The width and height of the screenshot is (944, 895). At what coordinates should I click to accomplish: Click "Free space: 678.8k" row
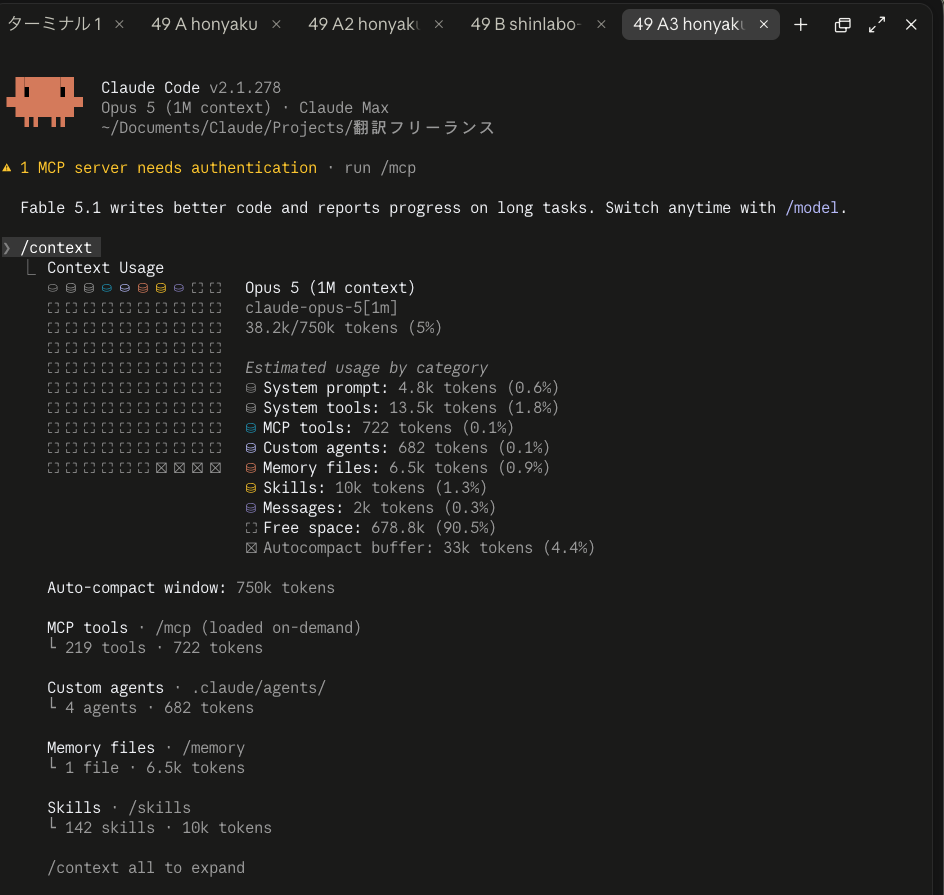click(370, 528)
